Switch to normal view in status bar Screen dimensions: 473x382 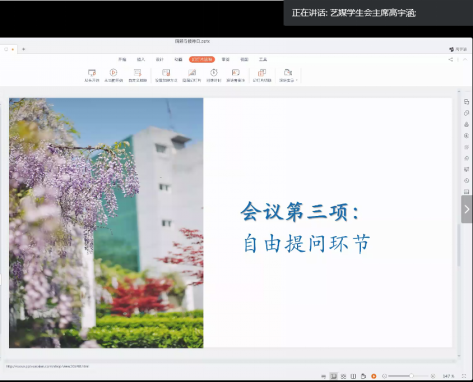[333, 376]
